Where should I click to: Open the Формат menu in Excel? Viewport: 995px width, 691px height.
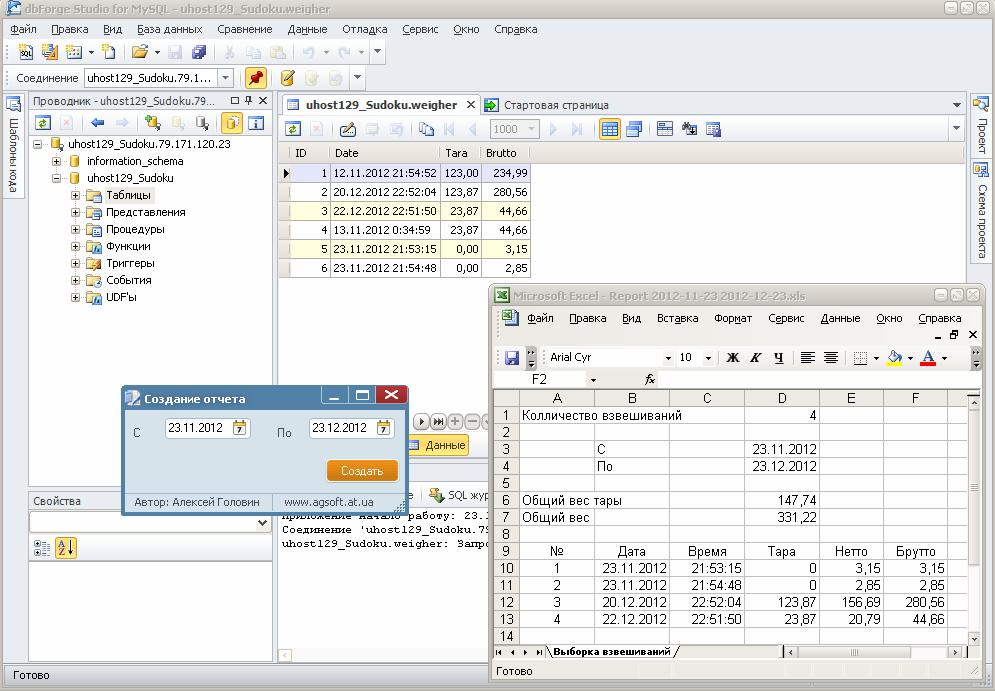(x=733, y=319)
